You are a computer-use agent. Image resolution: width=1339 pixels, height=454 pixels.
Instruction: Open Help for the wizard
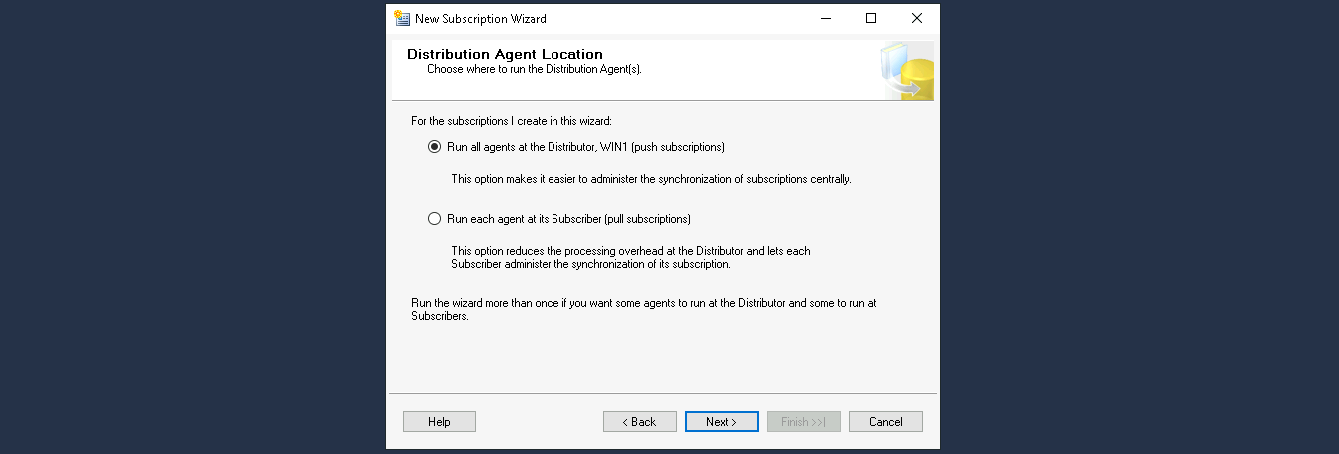coord(439,422)
